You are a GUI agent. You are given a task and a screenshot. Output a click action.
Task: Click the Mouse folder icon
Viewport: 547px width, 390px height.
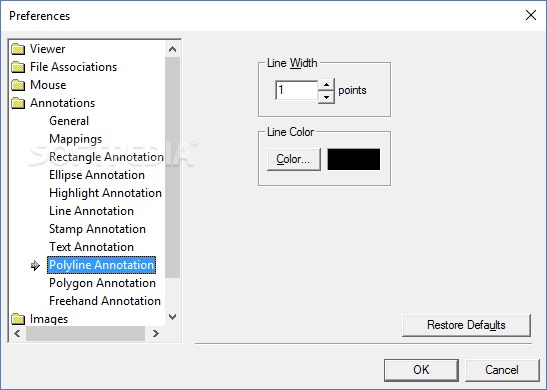pos(18,85)
